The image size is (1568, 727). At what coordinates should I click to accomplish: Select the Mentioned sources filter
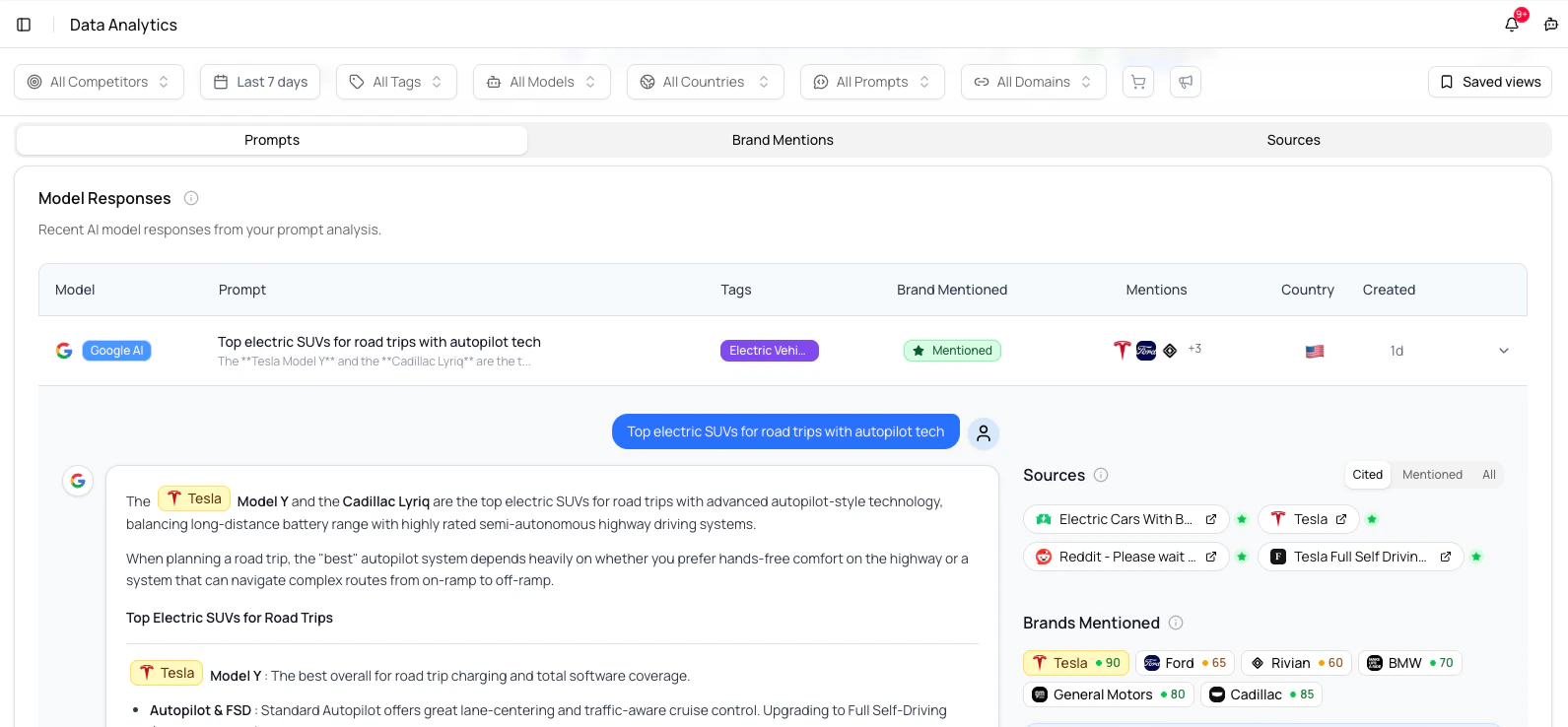[1432, 475]
